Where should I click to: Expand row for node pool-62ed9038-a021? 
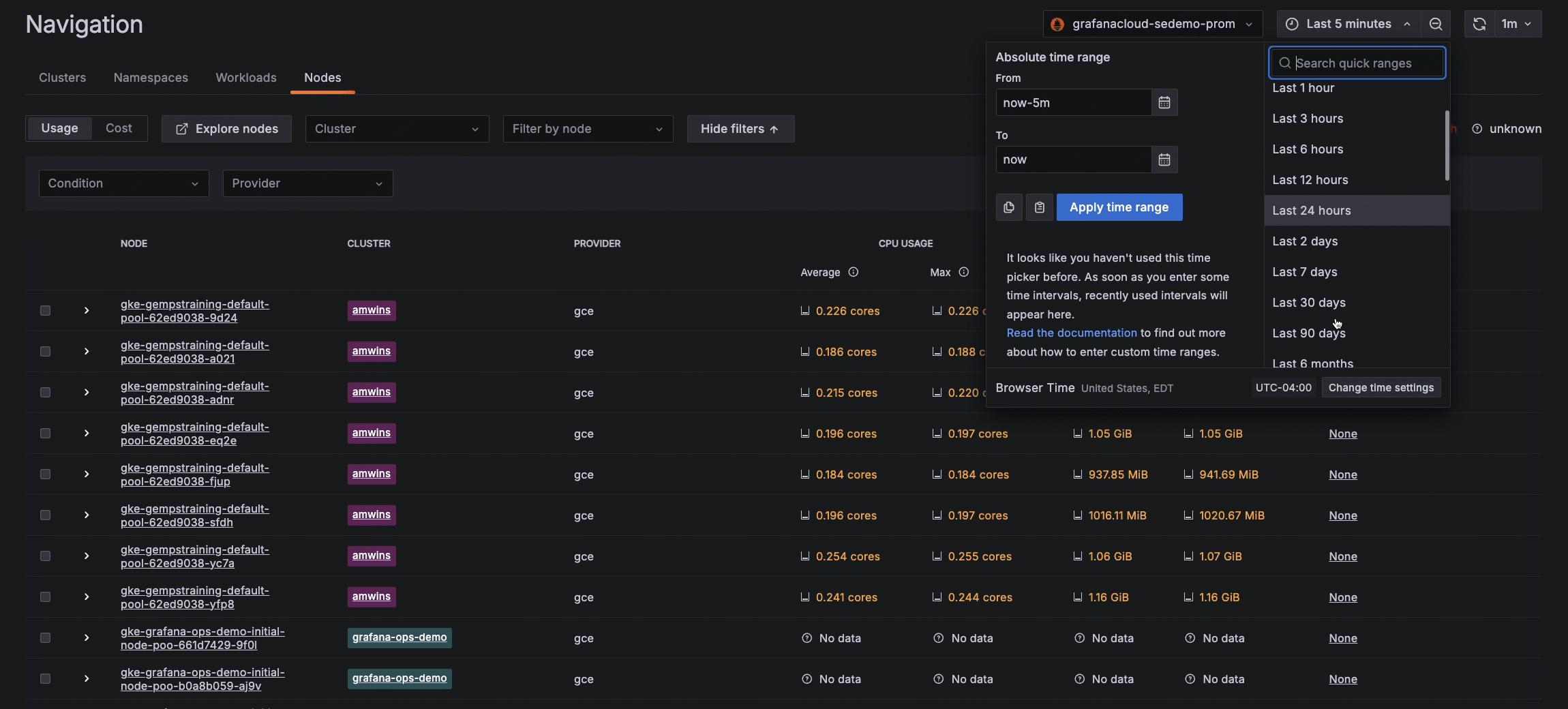click(87, 352)
